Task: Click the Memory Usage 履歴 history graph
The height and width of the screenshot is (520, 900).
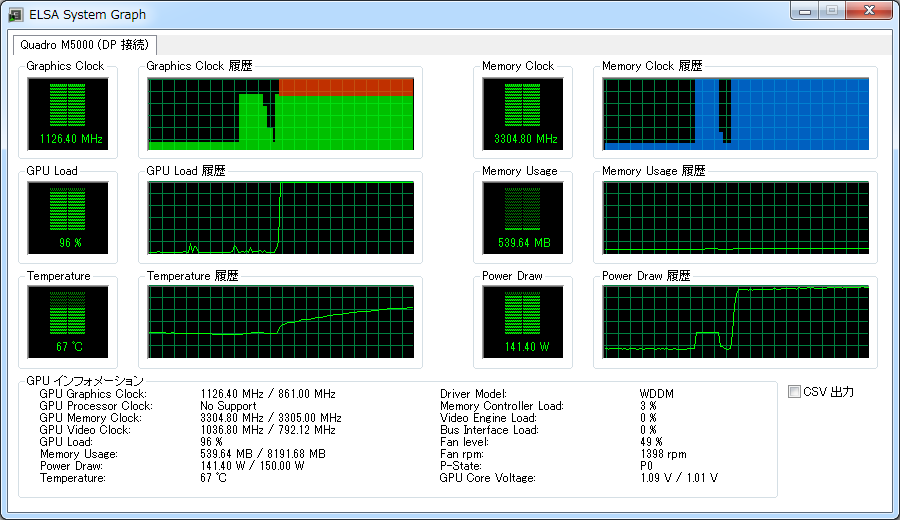Action: pos(736,218)
